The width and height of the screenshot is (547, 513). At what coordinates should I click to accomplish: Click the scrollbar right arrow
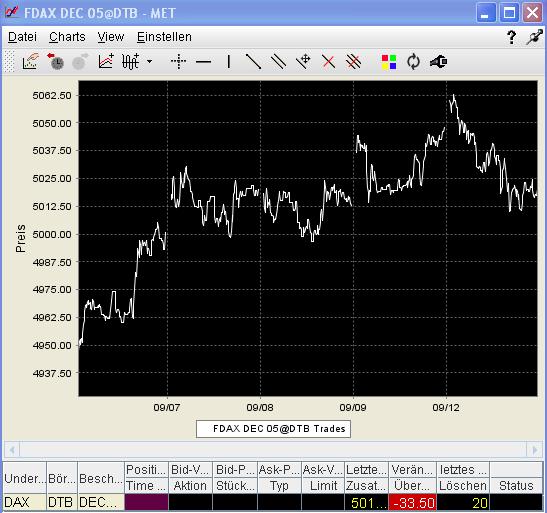(534, 450)
